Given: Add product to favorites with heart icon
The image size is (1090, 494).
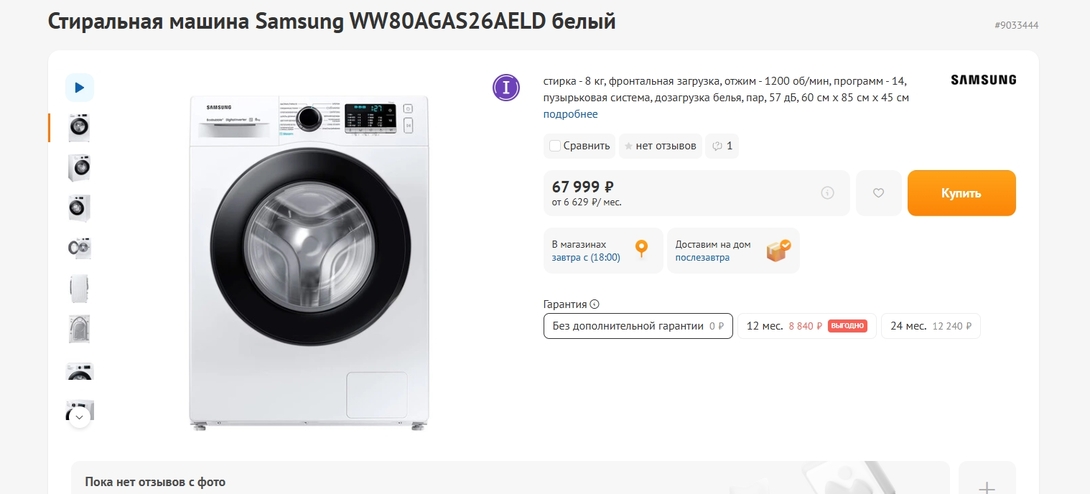Looking at the screenshot, I should 878,193.
